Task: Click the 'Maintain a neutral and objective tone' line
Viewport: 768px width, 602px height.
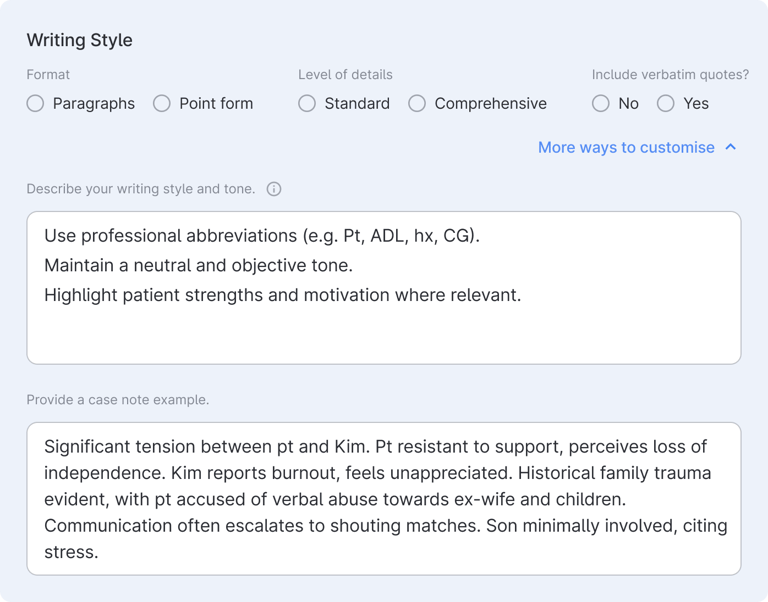Action: pyautogui.click(x=198, y=265)
